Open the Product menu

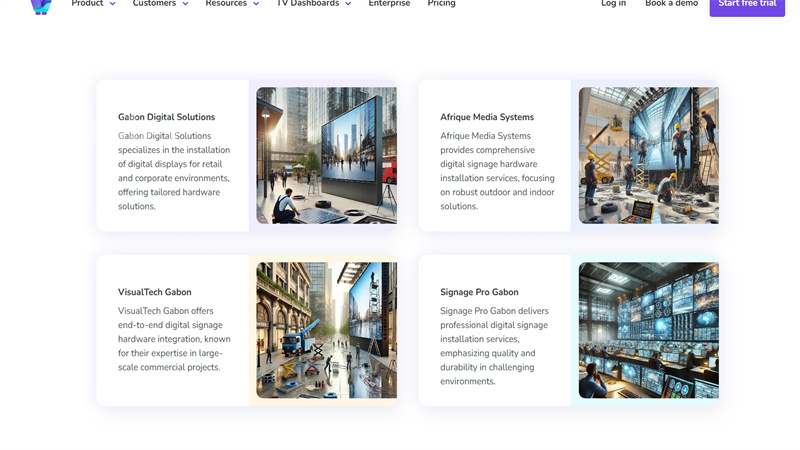tap(87, 4)
